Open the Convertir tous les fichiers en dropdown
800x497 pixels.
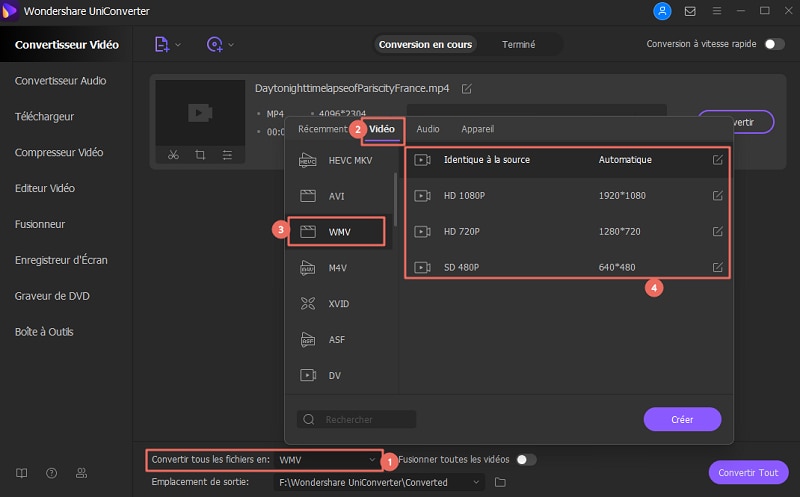[327, 460]
